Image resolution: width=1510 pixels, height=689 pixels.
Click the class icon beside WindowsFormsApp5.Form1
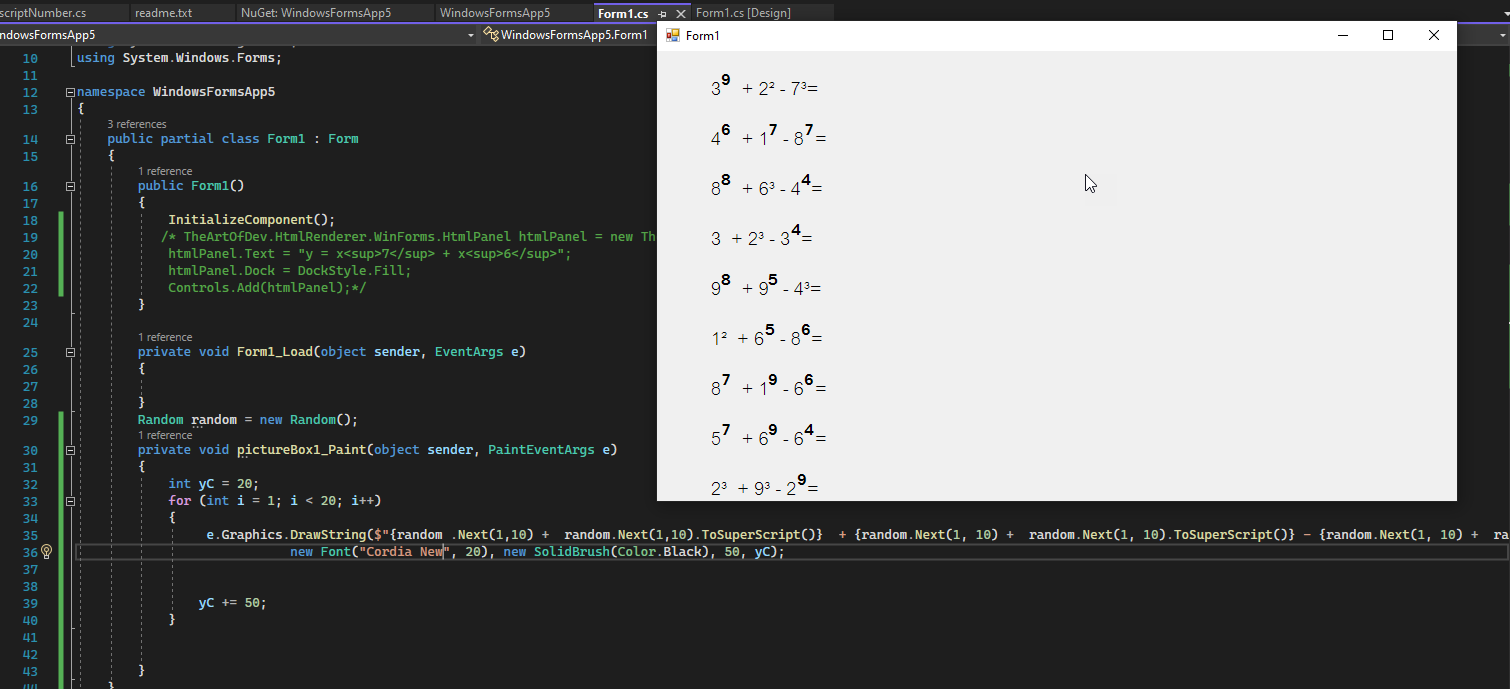click(x=490, y=35)
